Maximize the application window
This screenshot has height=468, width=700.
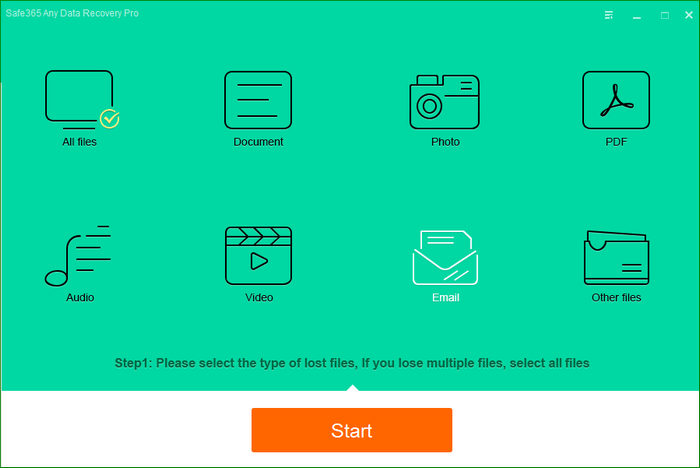coord(664,15)
